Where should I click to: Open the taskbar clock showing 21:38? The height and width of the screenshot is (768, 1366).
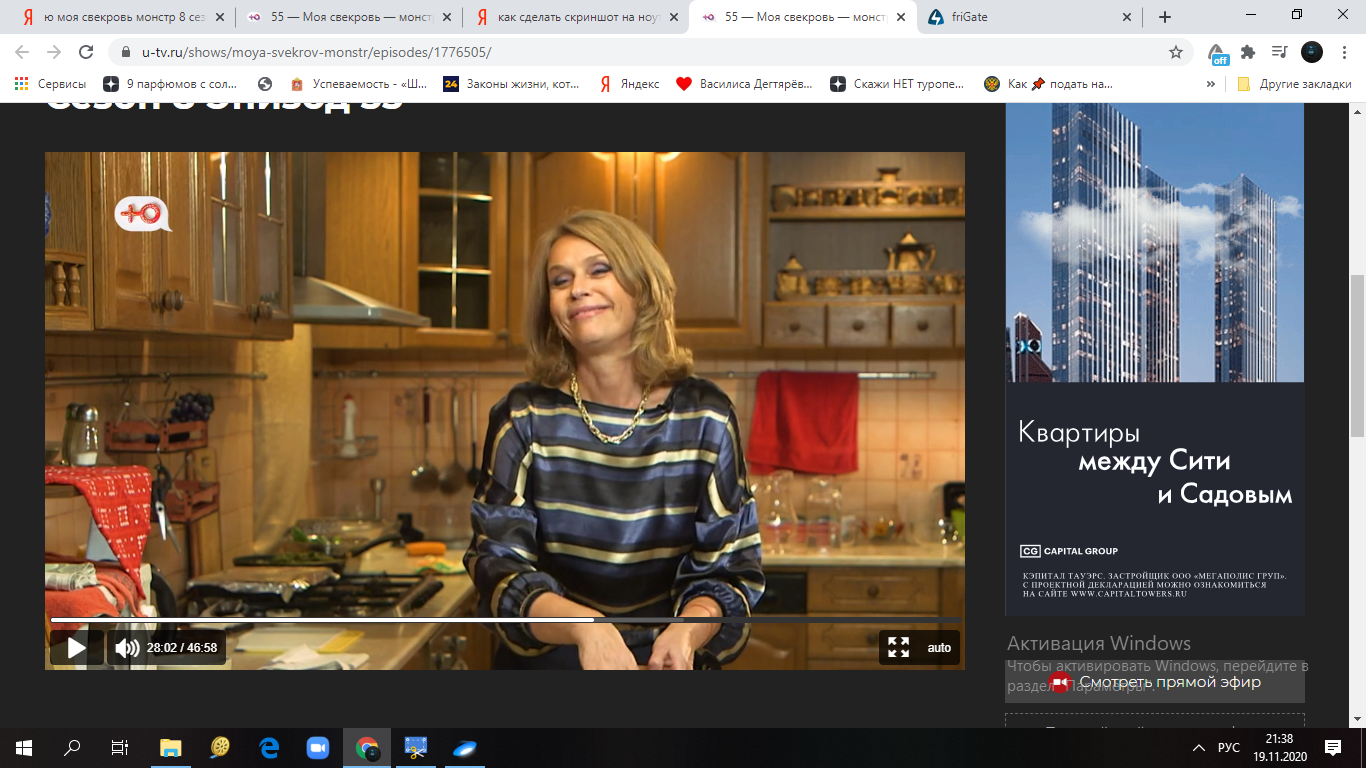(x=1279, y=747)
